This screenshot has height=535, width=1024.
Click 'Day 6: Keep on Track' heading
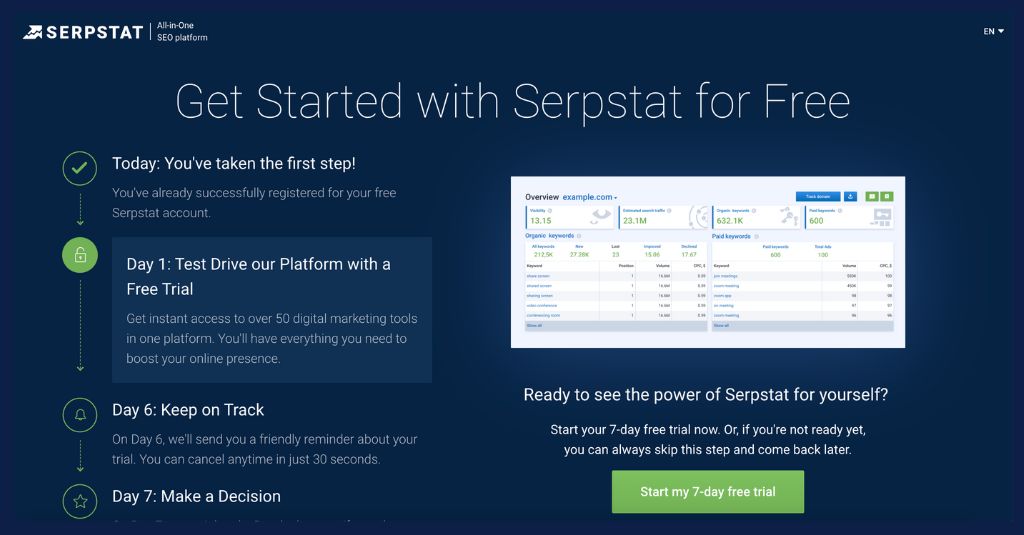(188, 410)
